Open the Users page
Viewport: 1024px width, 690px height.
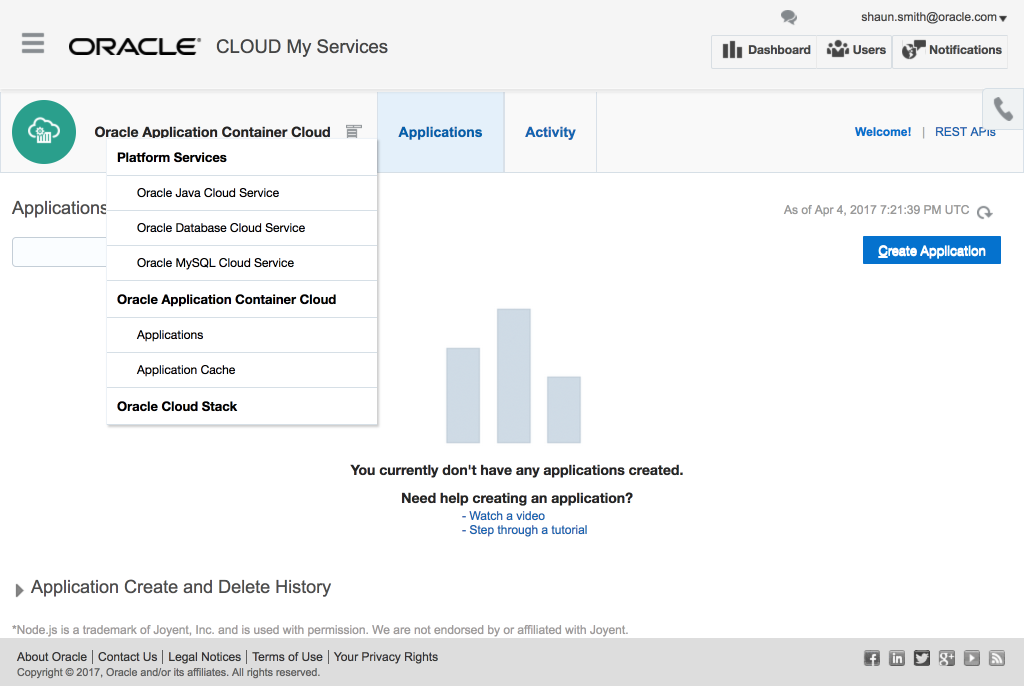[x=856, y=50]
